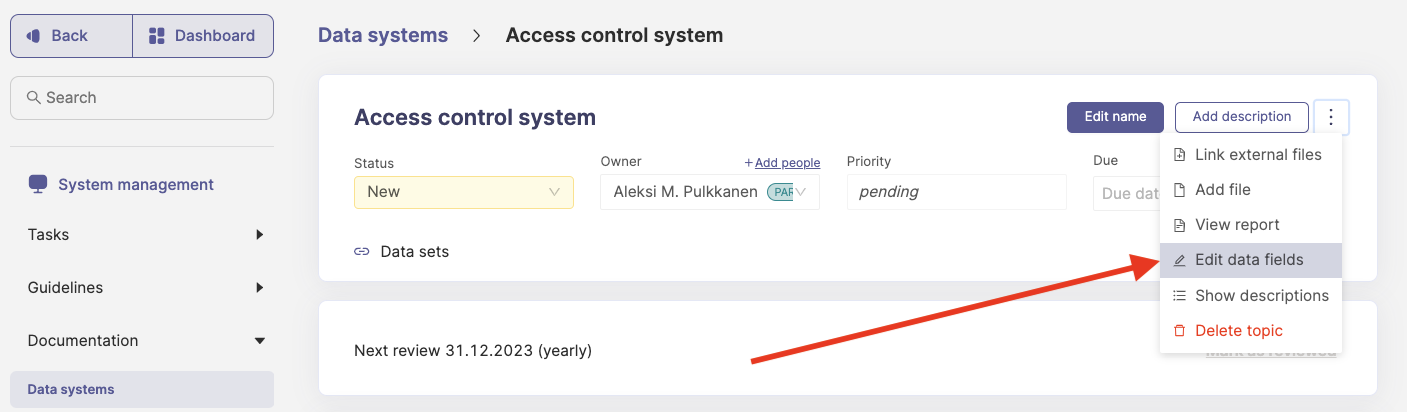Select Add file from the menu
1407x412 pixels.
click(1250, 190)
